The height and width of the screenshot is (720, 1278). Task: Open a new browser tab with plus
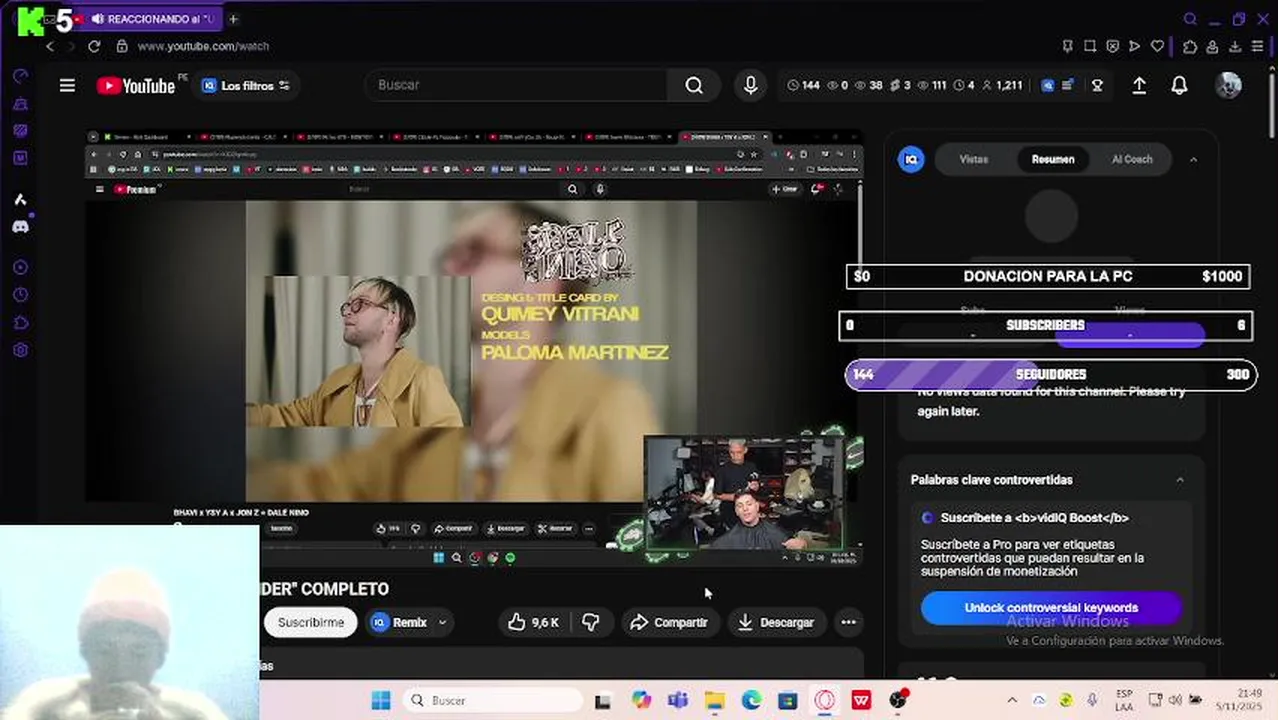(233, 19)
